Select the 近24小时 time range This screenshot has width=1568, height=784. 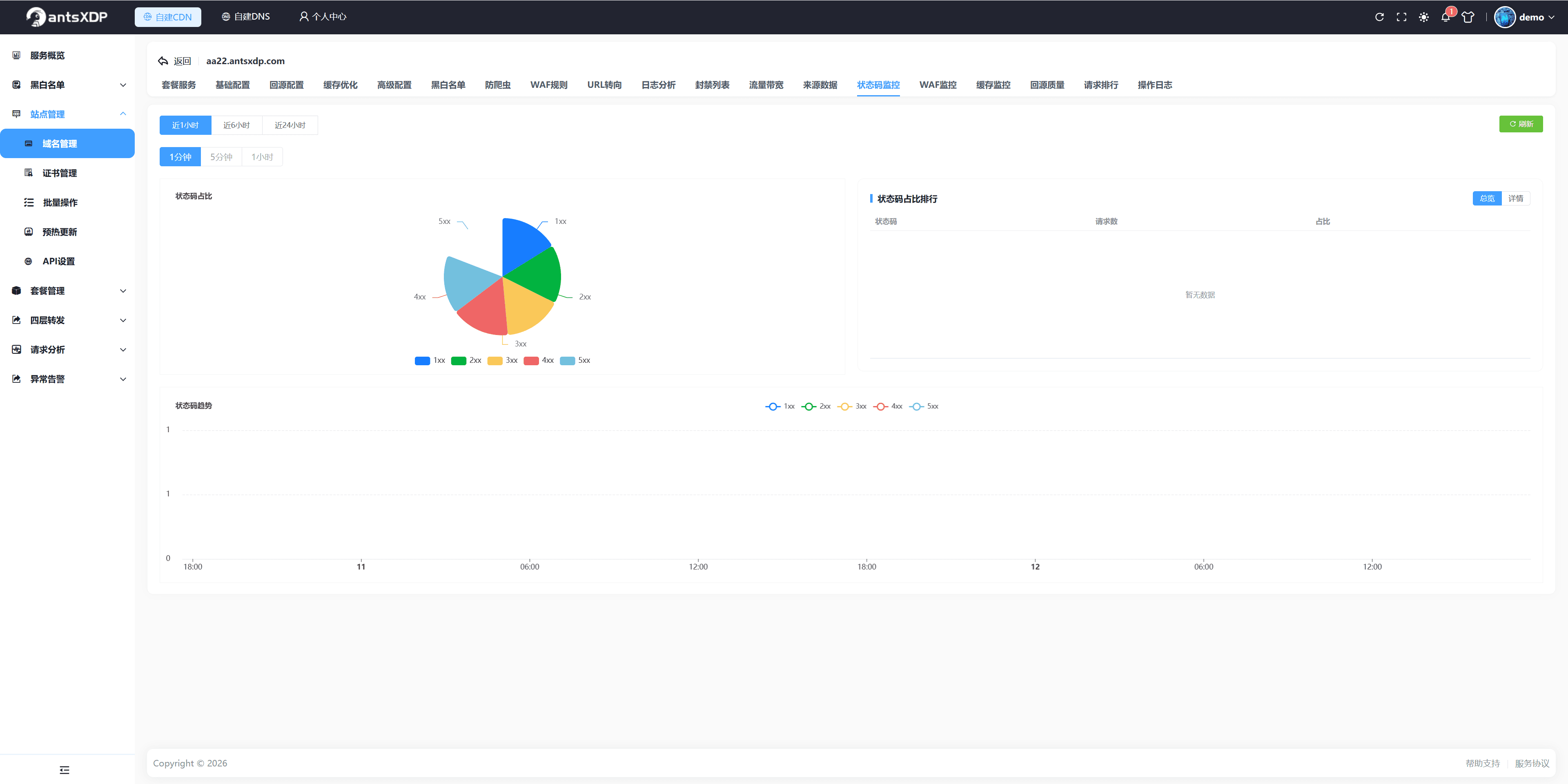click(x=290, y=125)
